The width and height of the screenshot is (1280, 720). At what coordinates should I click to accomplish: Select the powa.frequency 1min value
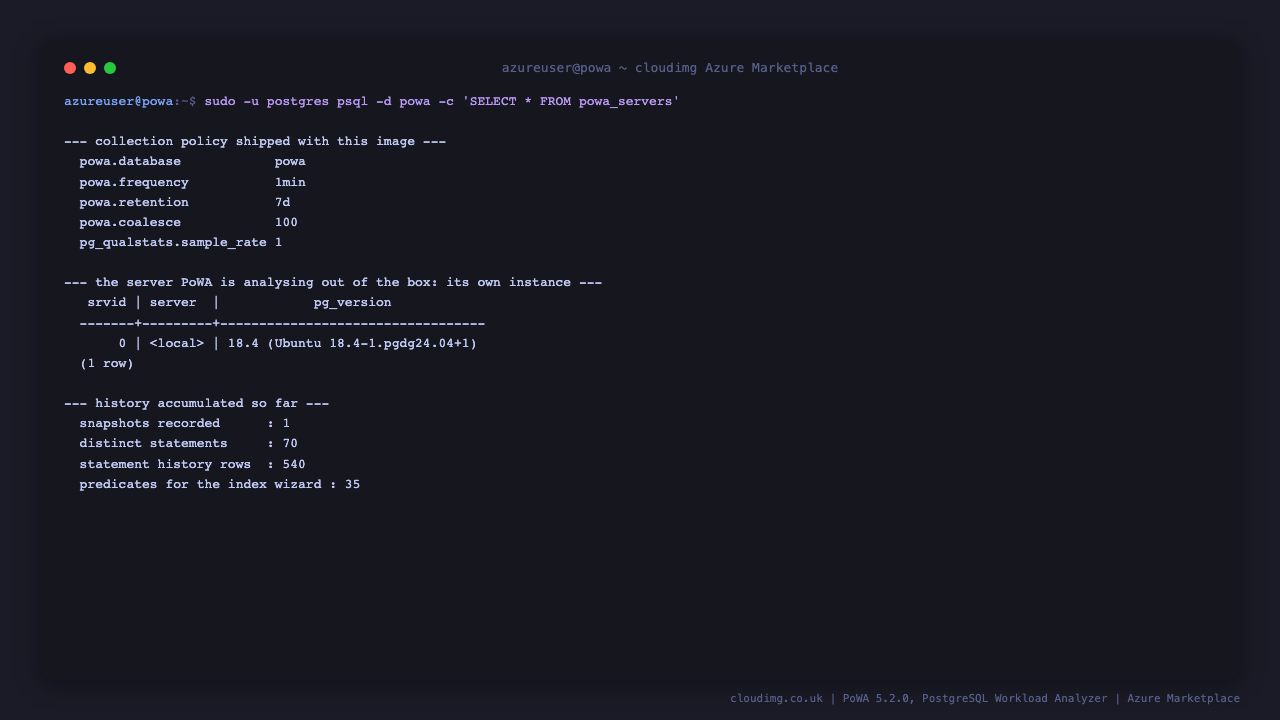pyautogui.click(x=290, y=182)
